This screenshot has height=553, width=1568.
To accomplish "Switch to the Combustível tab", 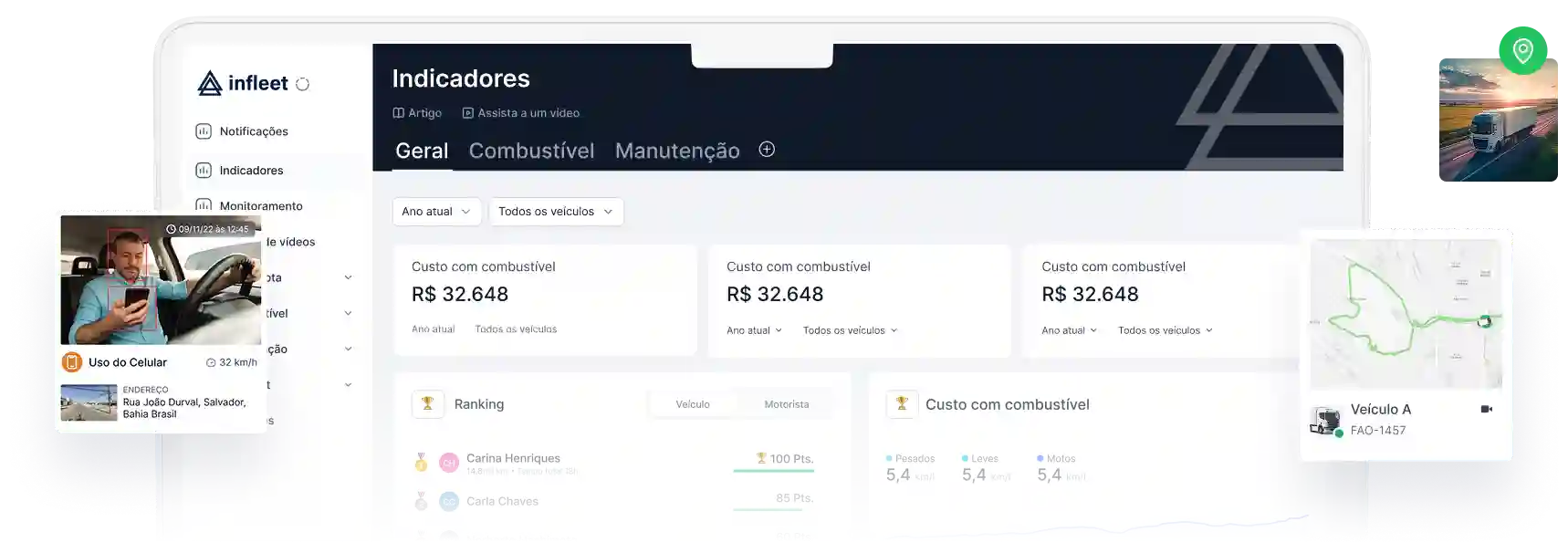I will pyautogui.click(x=531, y=151).
